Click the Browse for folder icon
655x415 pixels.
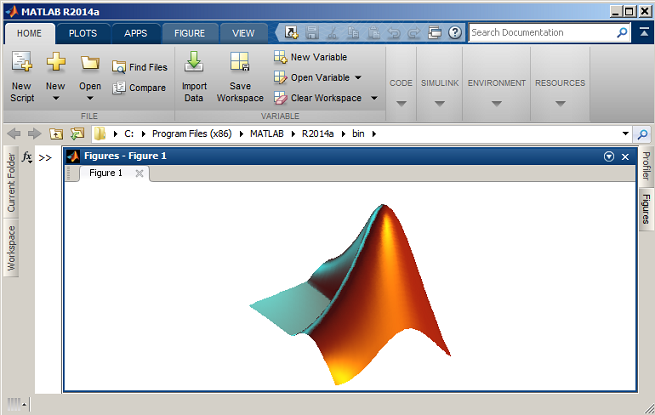77,133
